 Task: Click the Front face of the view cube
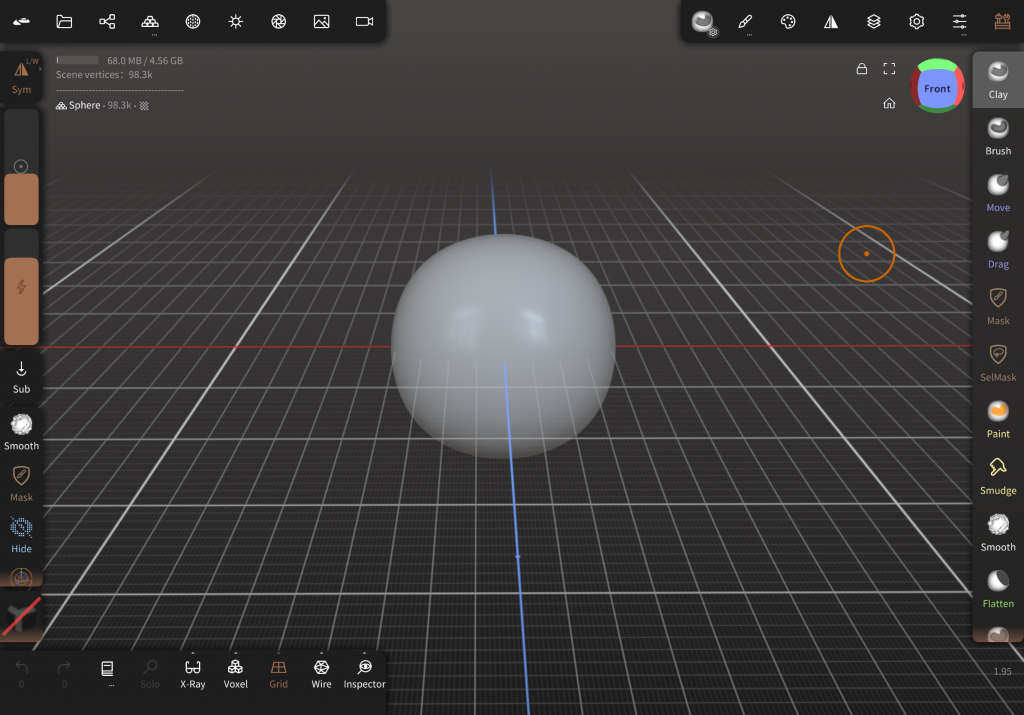(937, 88)
